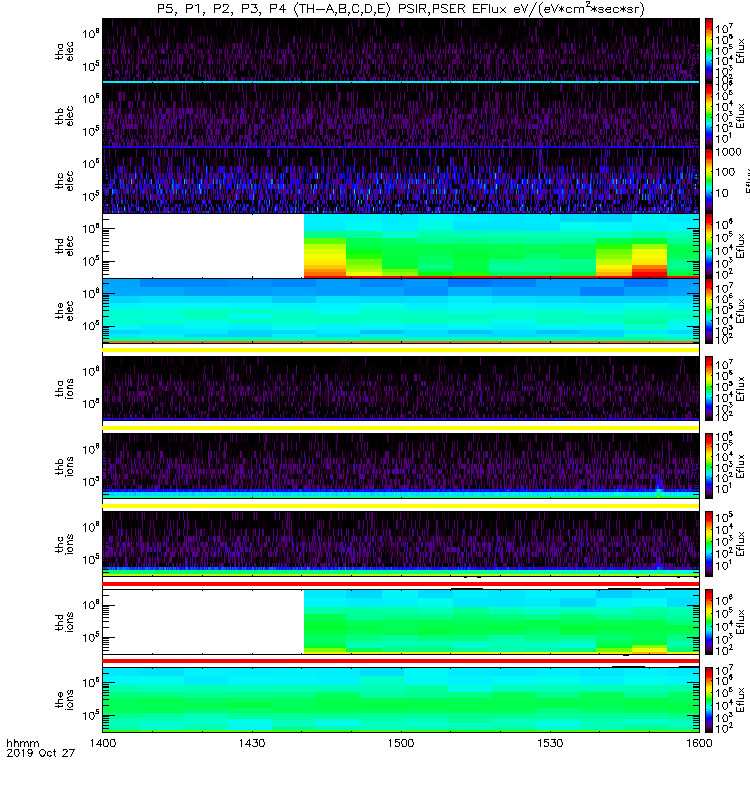This screenshot has height=800, width=750.
Task: Click inside the thc elec spectrogram panel
Action: coord(401,180)
